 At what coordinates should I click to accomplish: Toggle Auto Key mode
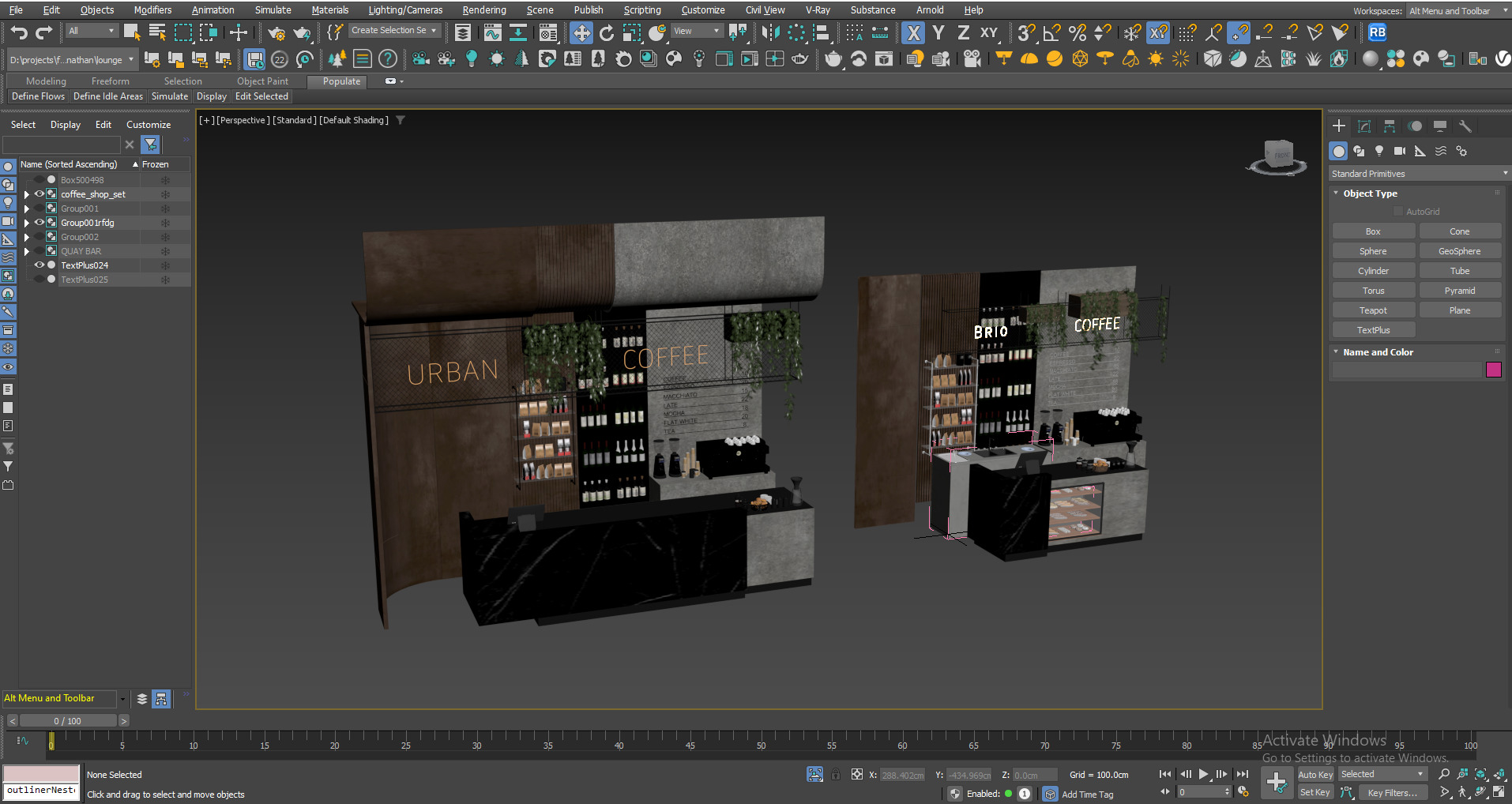(1315, 775)
